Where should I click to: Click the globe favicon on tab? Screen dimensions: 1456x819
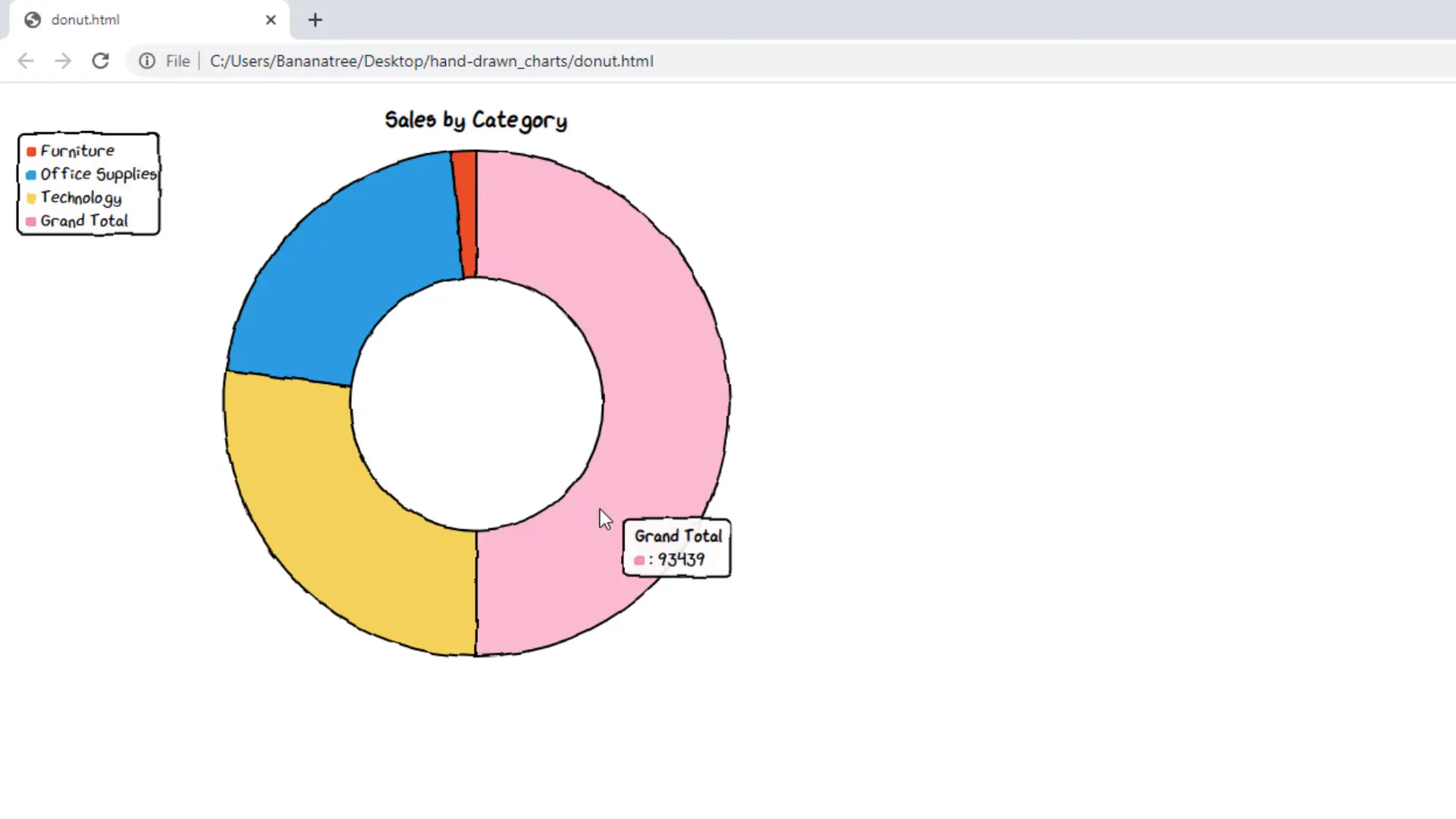coord(33,20)
